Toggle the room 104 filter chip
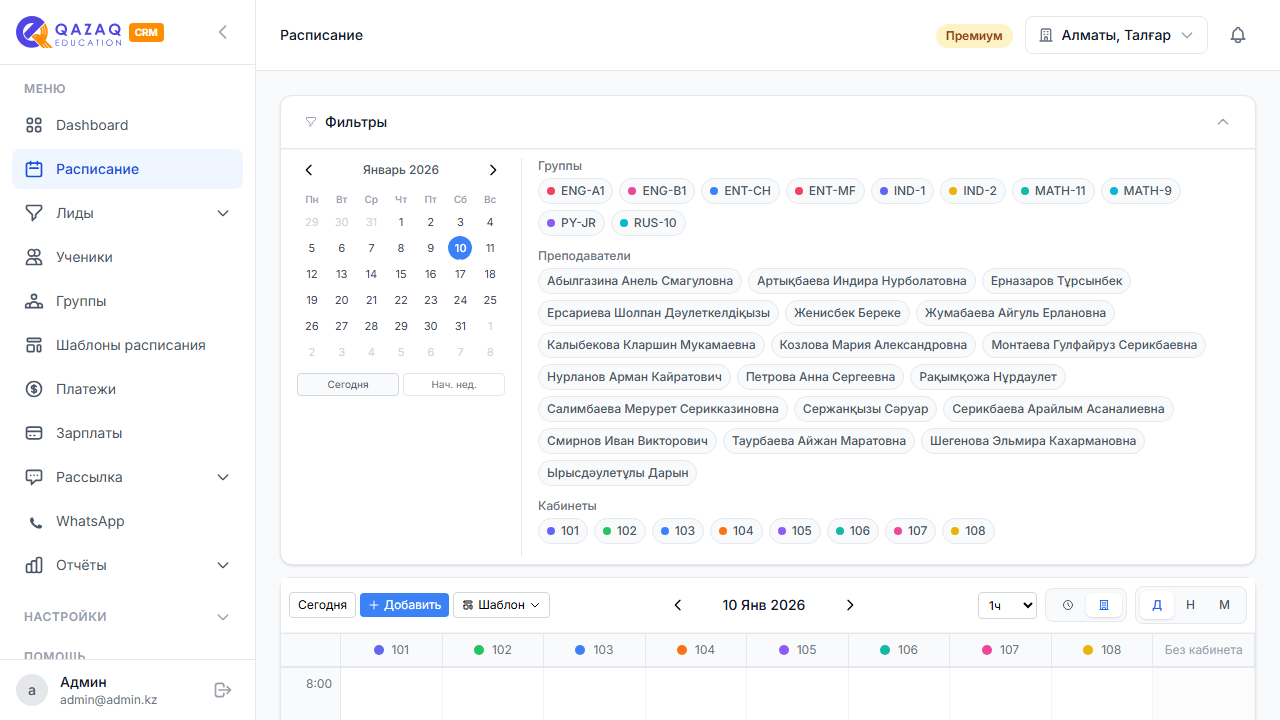Viewport: 1280px width, 720px height. (x=736, y=531)
